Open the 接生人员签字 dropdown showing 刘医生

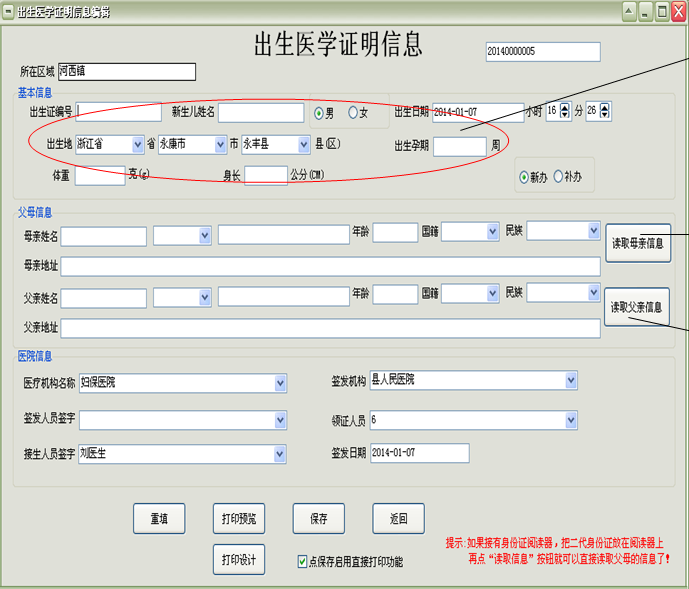pos(279,454)
